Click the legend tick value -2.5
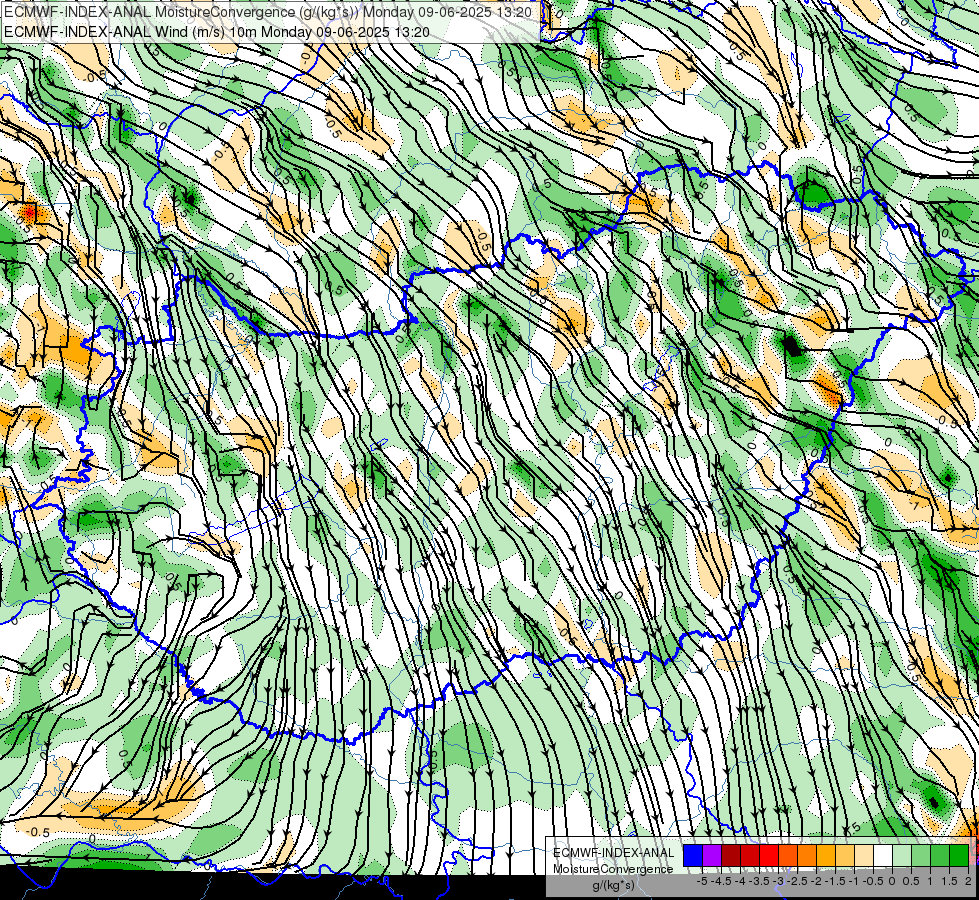The width and height of the screenshot is (979, 900). 797,881
